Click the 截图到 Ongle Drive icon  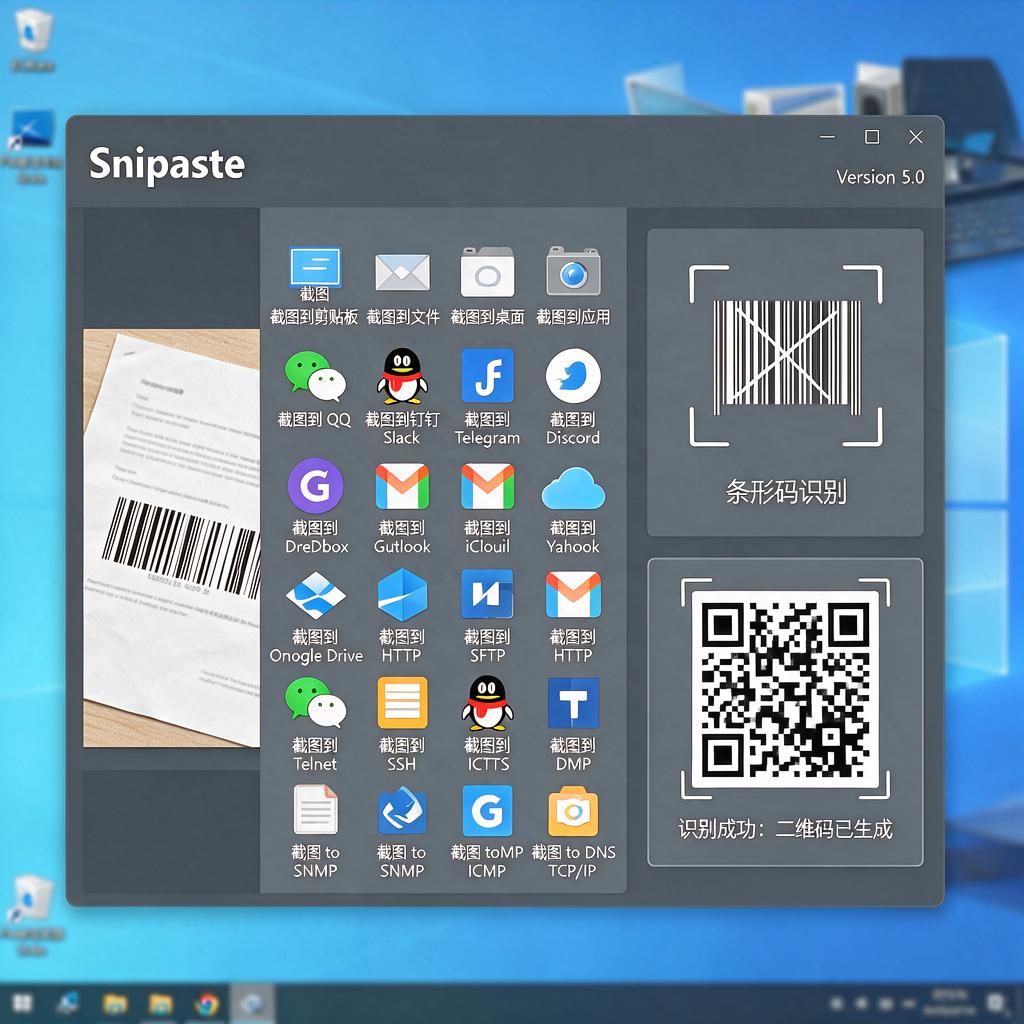tap(315, 595)
